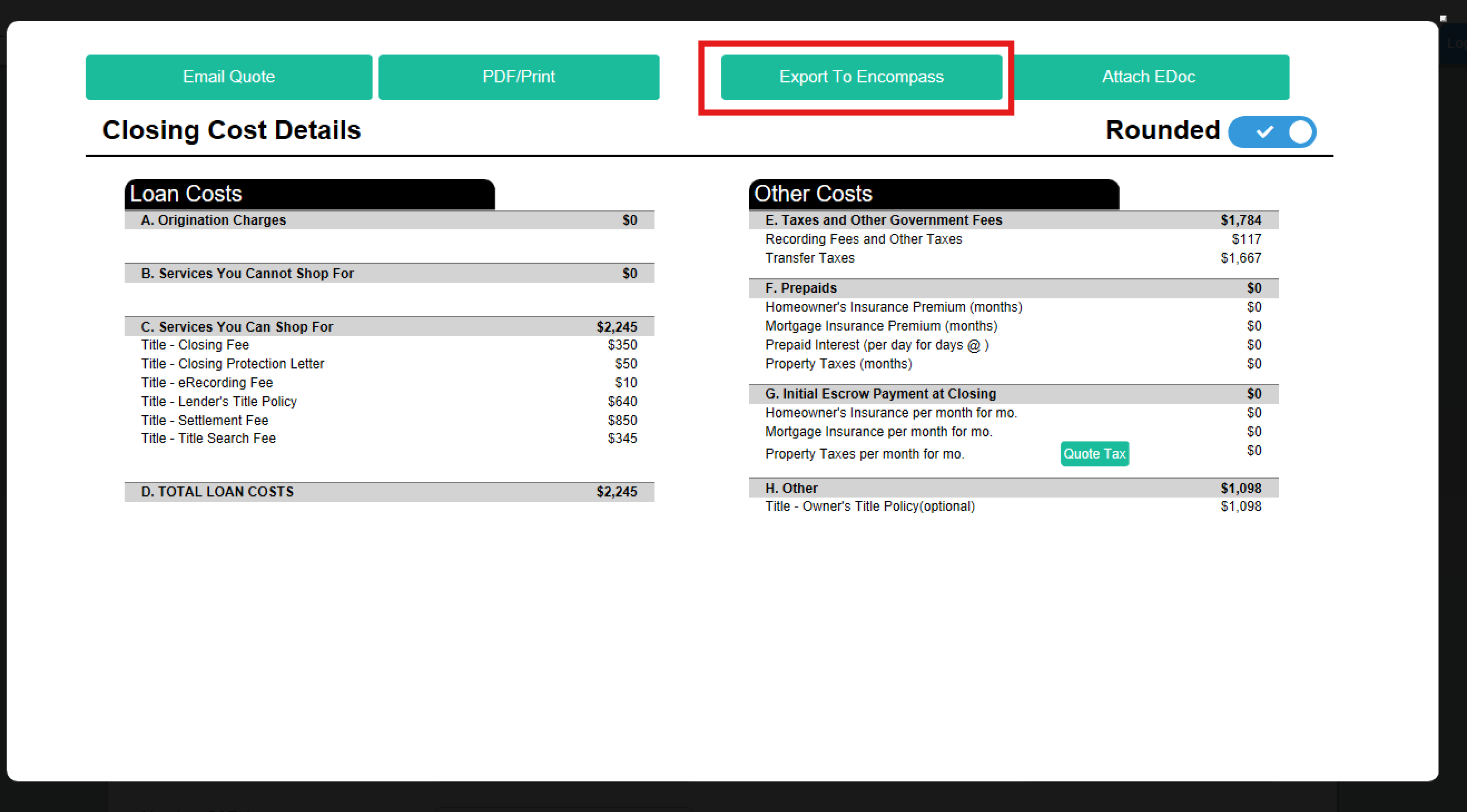Click B. Services You Cannot Shop For row
This screenshot has height=812, width=1467.
coord(390,273)
